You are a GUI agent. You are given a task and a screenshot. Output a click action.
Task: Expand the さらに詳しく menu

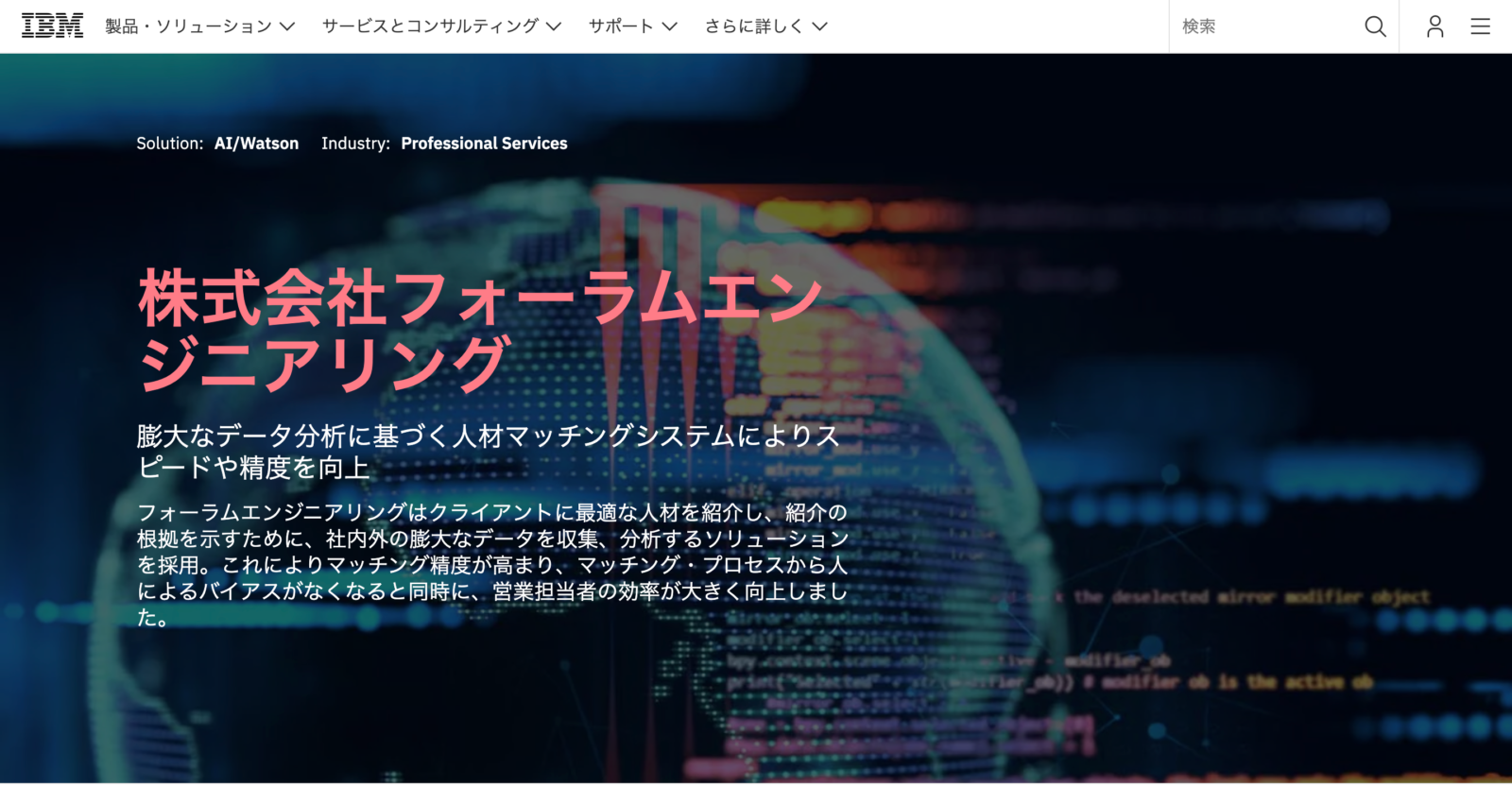pos(765,26)
